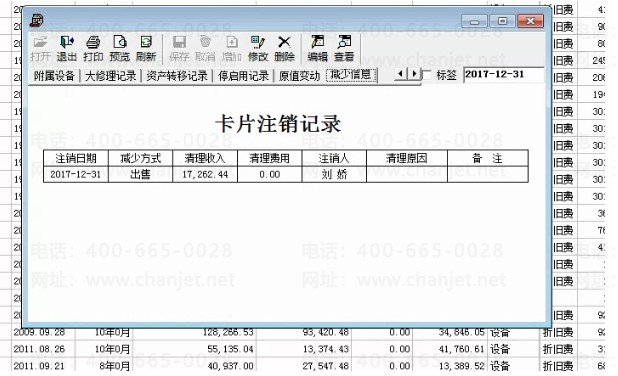Click the 2017-12-31 date field
This screenshot has width=618, height=376.
point(504,74)
